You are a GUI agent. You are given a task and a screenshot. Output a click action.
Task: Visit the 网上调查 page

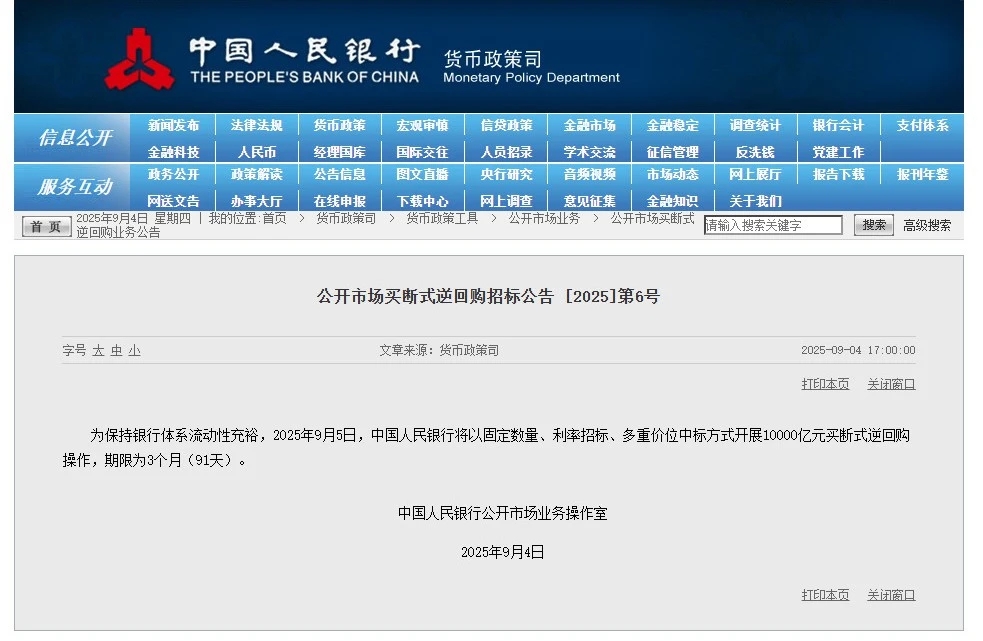pos(506,201)
